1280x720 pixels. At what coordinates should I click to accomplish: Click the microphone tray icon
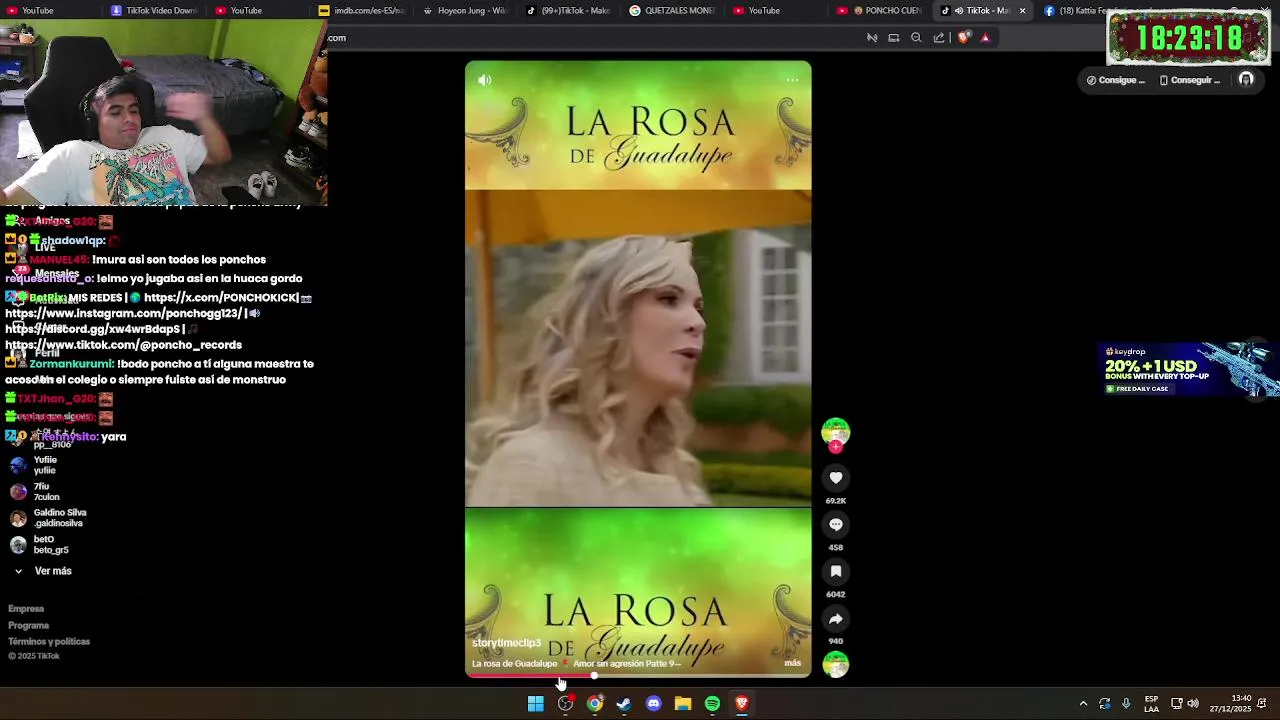point(1126,704)
